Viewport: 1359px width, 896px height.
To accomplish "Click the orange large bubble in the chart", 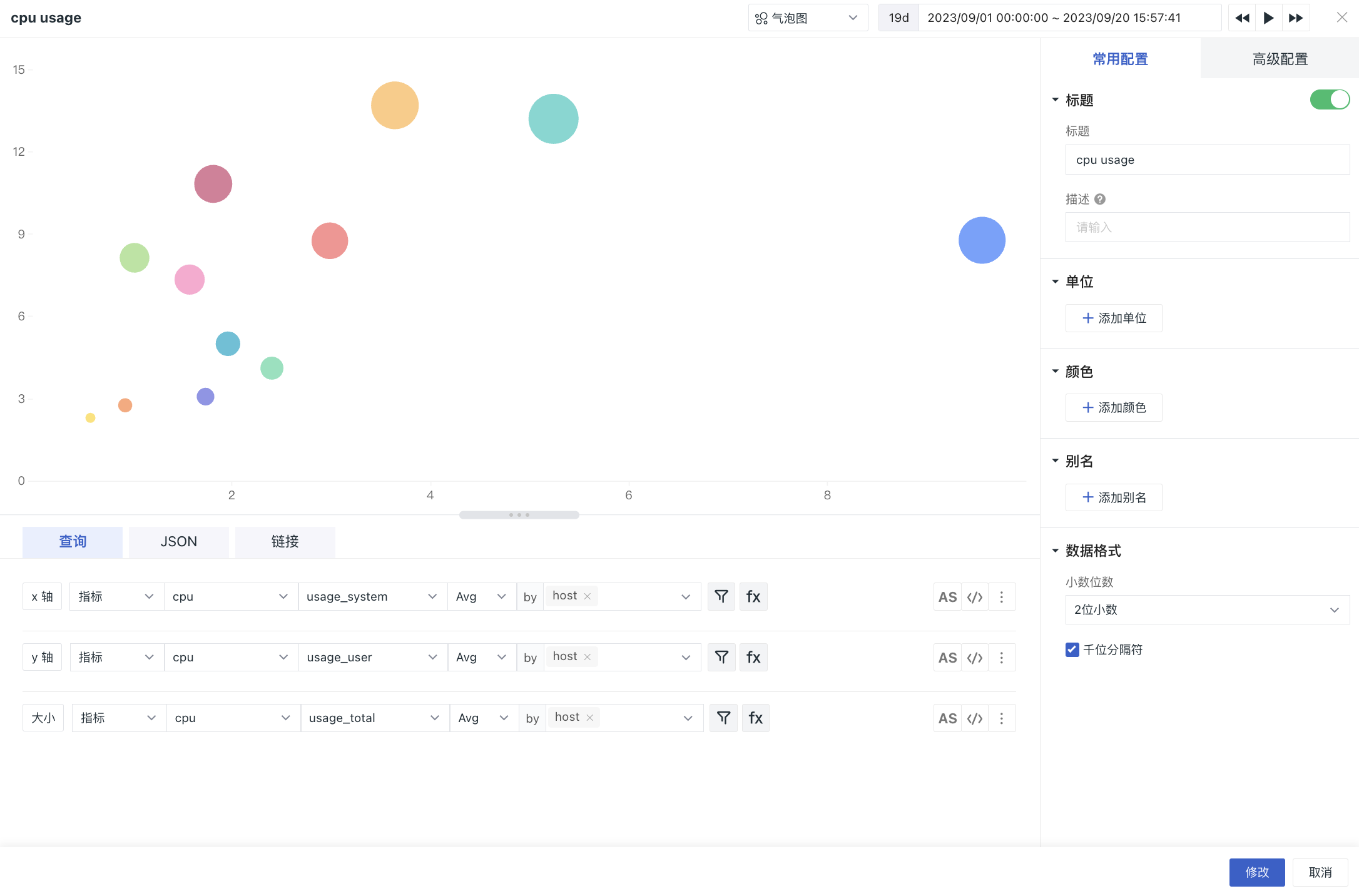I will pyautogui.click(x=395, y=105).
